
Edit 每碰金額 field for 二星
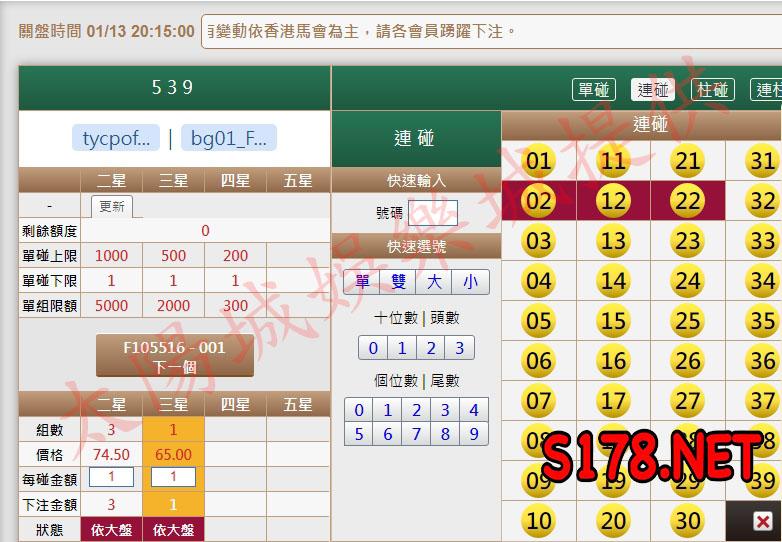point(111,477)
